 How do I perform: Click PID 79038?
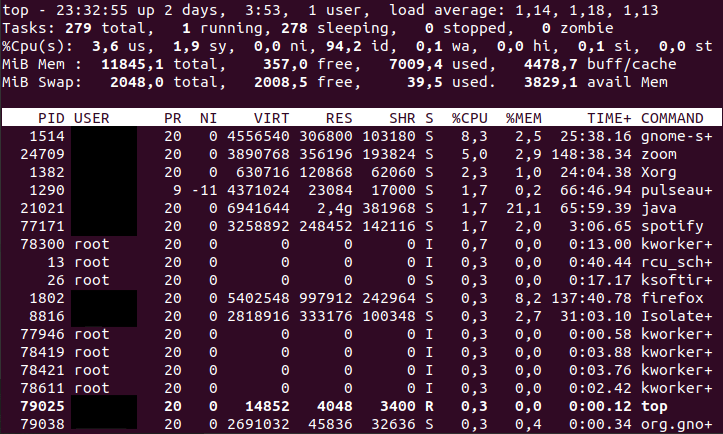(x=42, y=424)
